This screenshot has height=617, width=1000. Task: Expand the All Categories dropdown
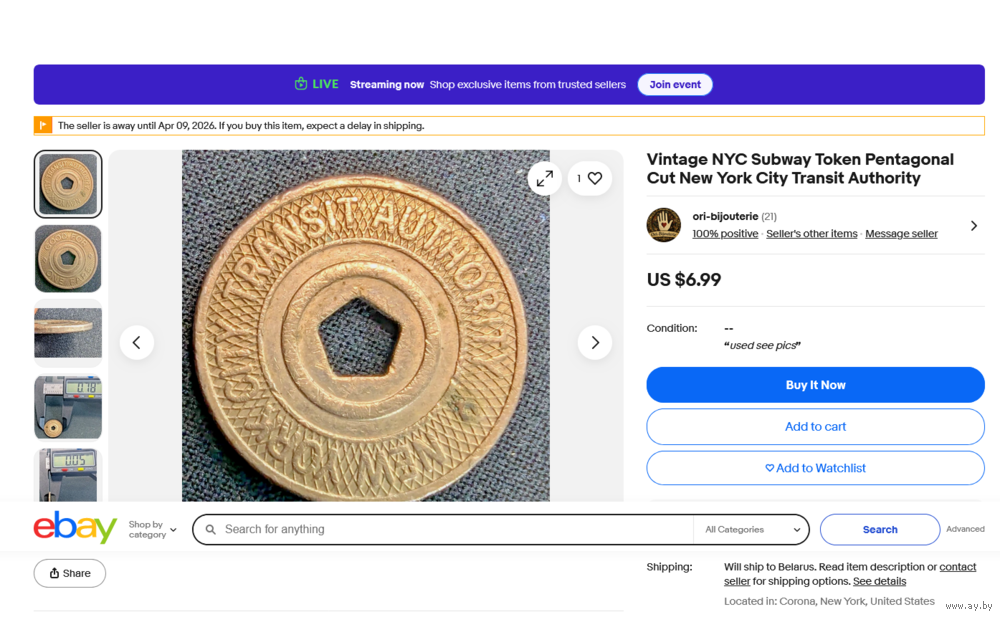[x=755, y=530]
